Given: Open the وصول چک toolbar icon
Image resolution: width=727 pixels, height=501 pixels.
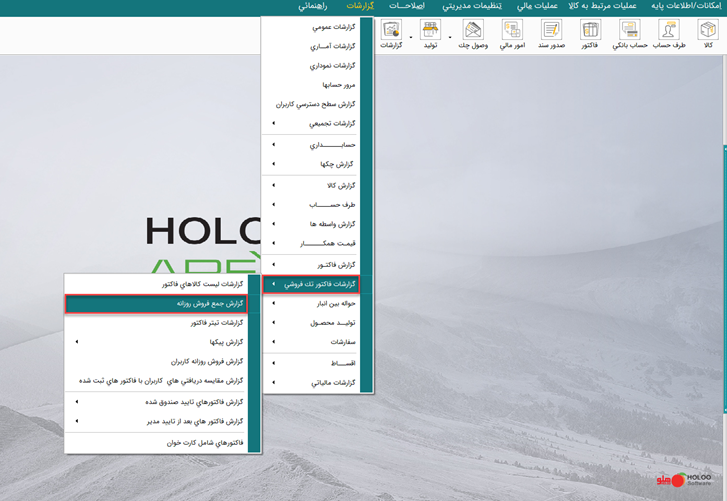Looking at the screenshot, I should 473,34.
